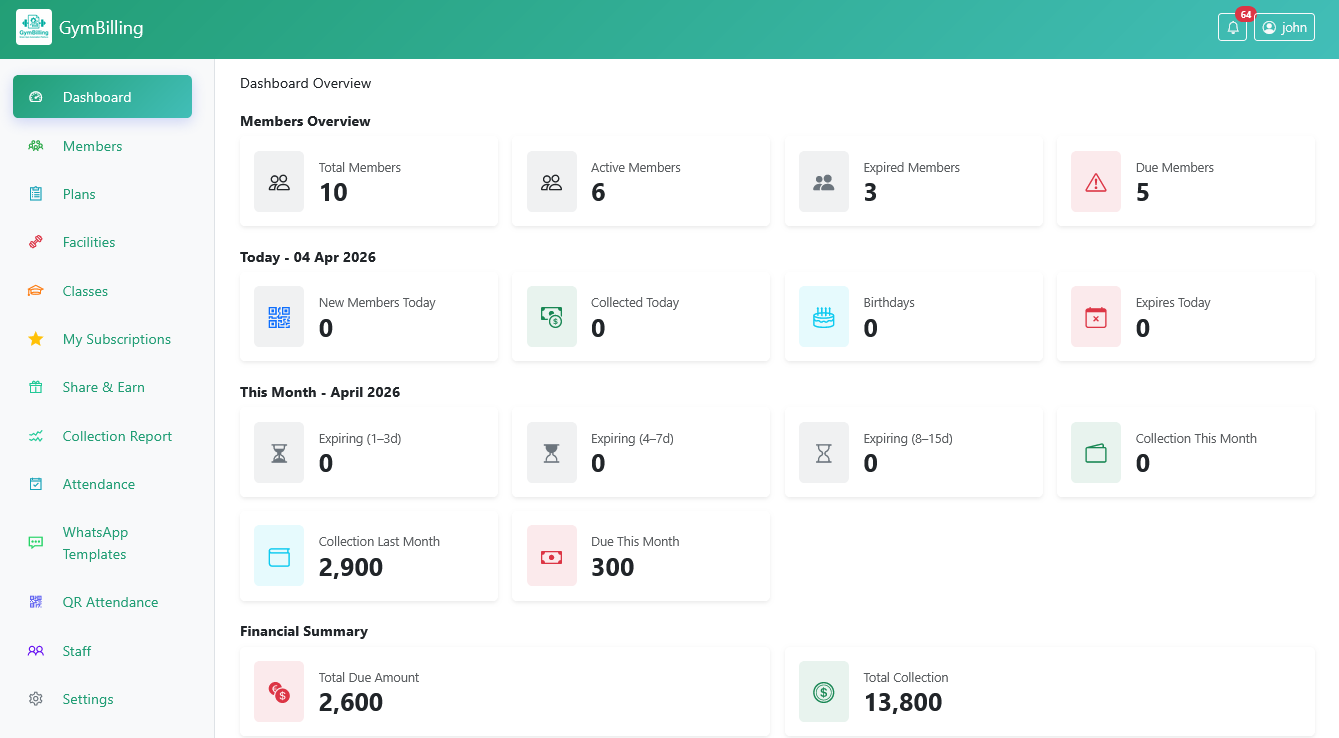
Task: Switch to the Dashboard view
Action: (96, 96)
